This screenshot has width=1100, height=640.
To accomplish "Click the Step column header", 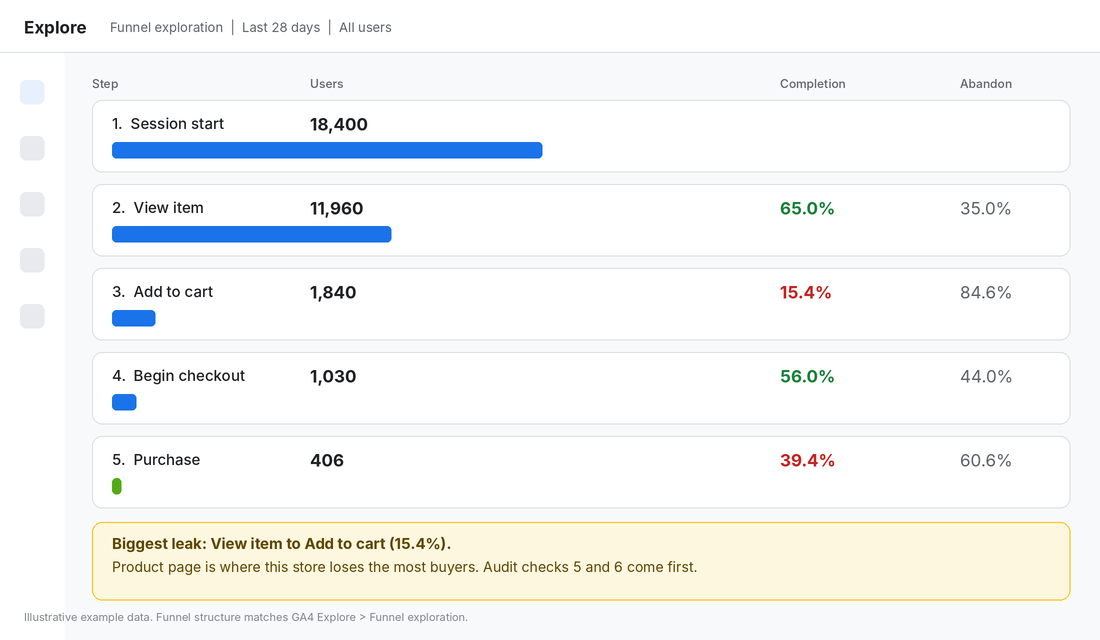I will tap(105, 84).
